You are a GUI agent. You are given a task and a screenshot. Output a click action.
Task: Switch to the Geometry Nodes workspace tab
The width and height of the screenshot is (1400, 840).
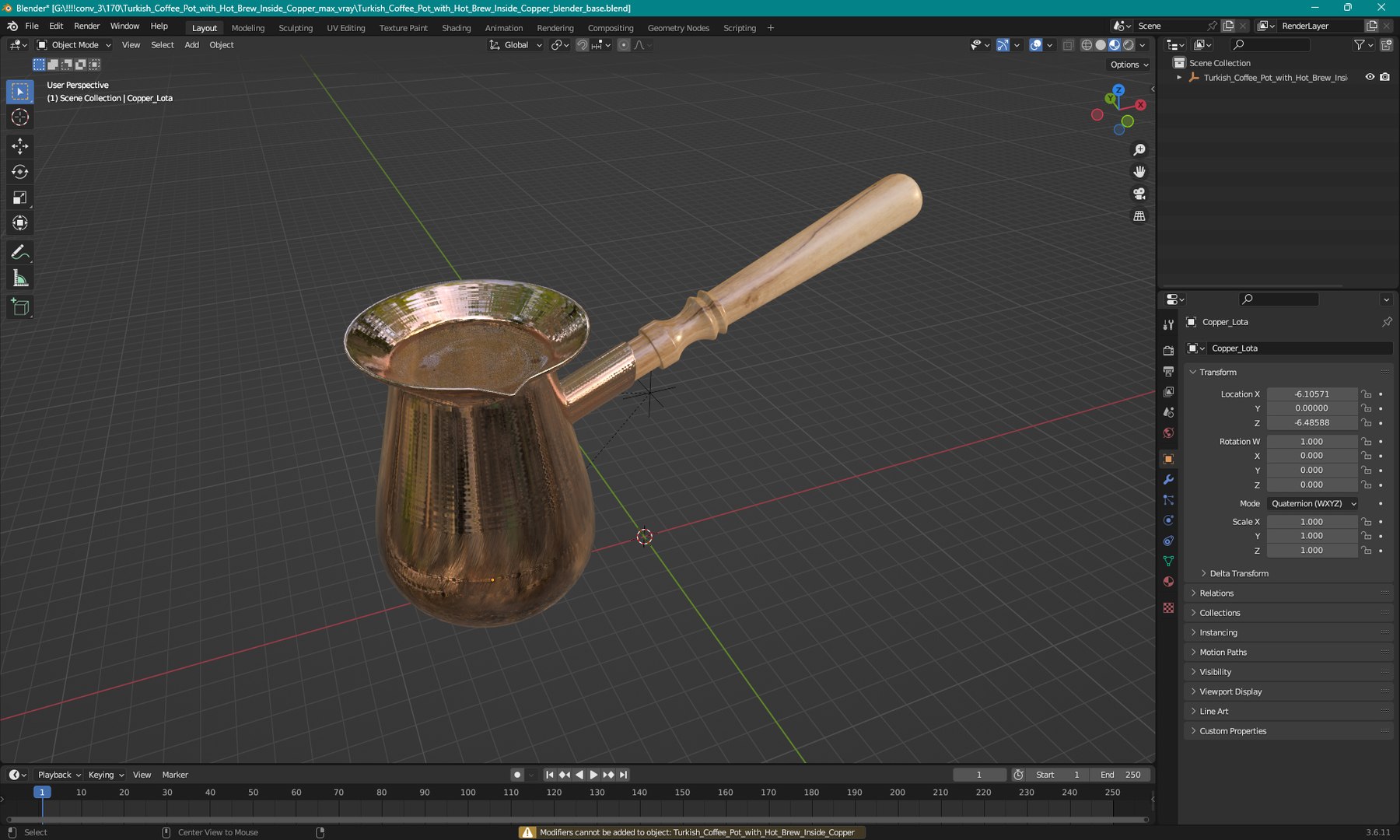678,28
